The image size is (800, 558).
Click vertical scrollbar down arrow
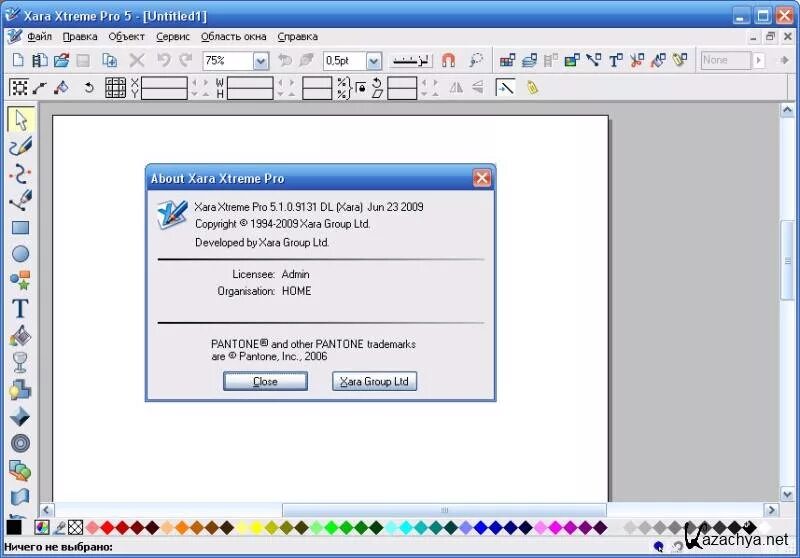click(787, 494)
